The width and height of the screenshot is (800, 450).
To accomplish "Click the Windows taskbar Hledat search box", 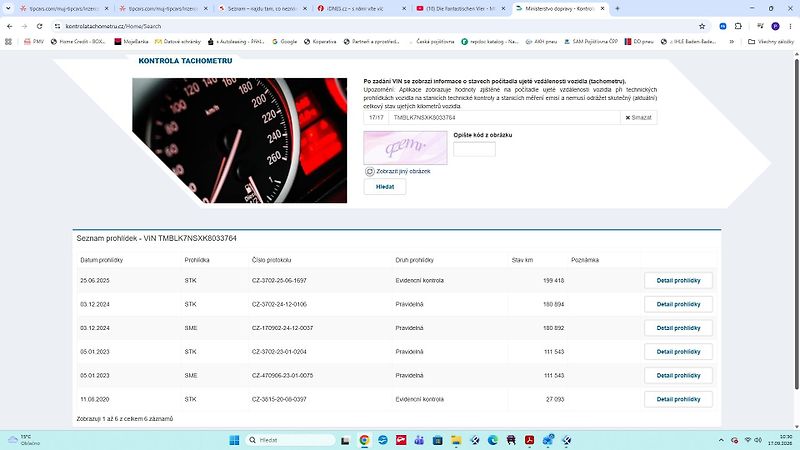I will coord(289,440).
